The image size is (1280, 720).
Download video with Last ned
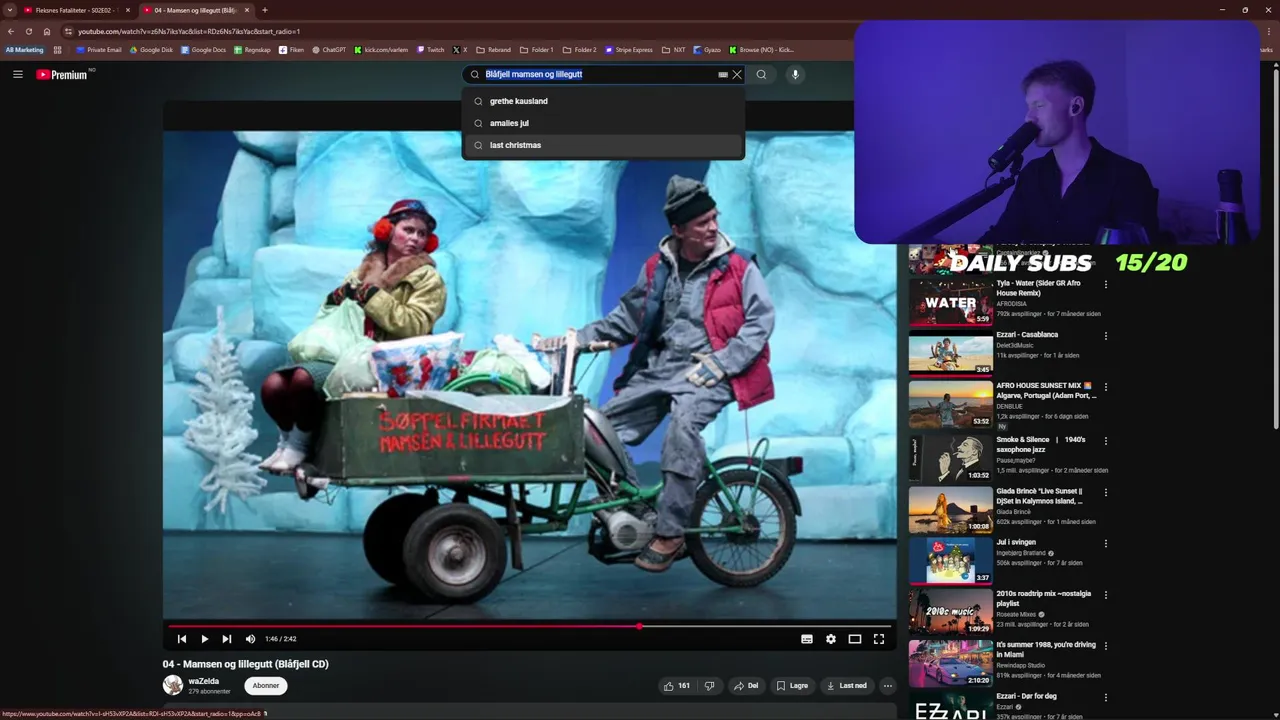846,686
